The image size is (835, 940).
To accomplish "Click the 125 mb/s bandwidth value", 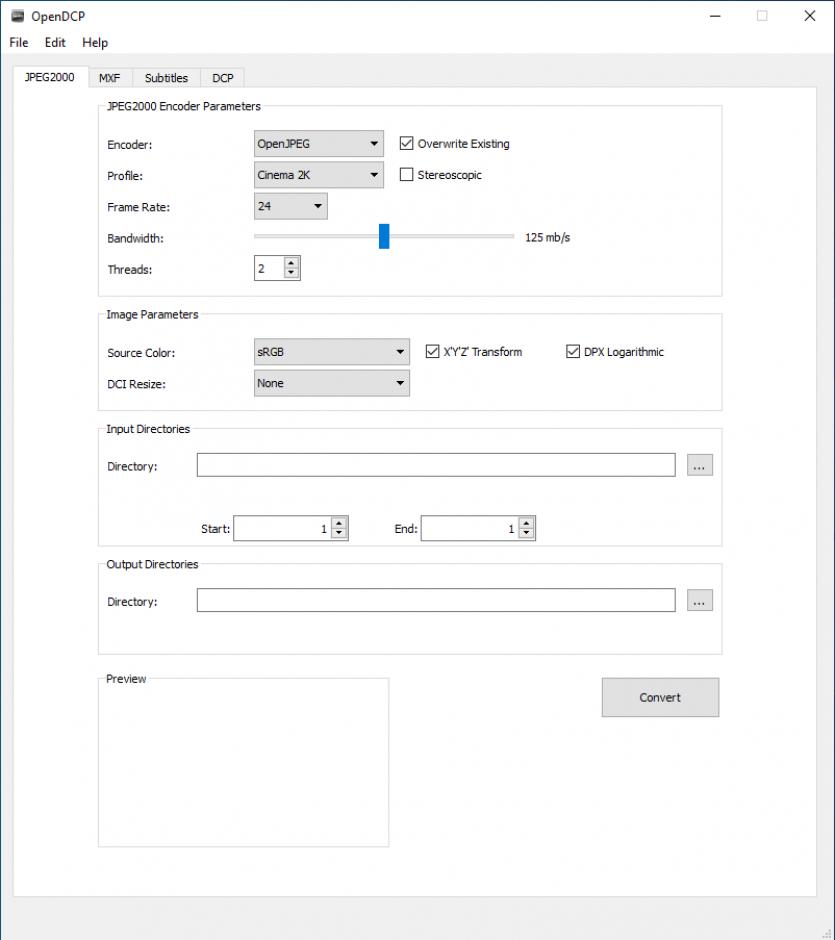I will tap(547, 237).
